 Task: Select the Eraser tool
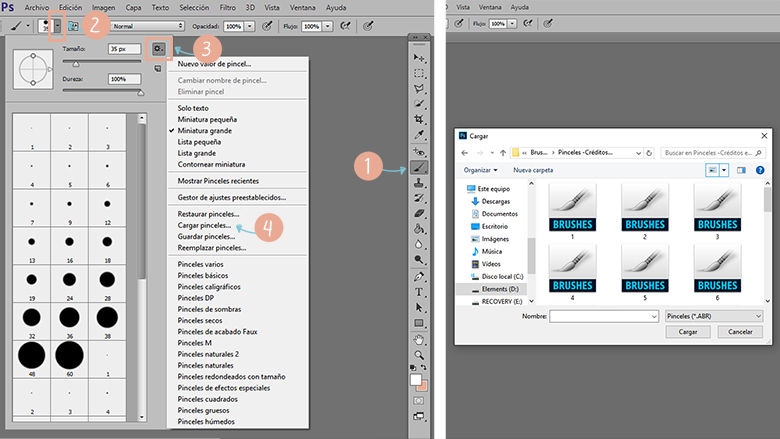click(x=419, y=214)
